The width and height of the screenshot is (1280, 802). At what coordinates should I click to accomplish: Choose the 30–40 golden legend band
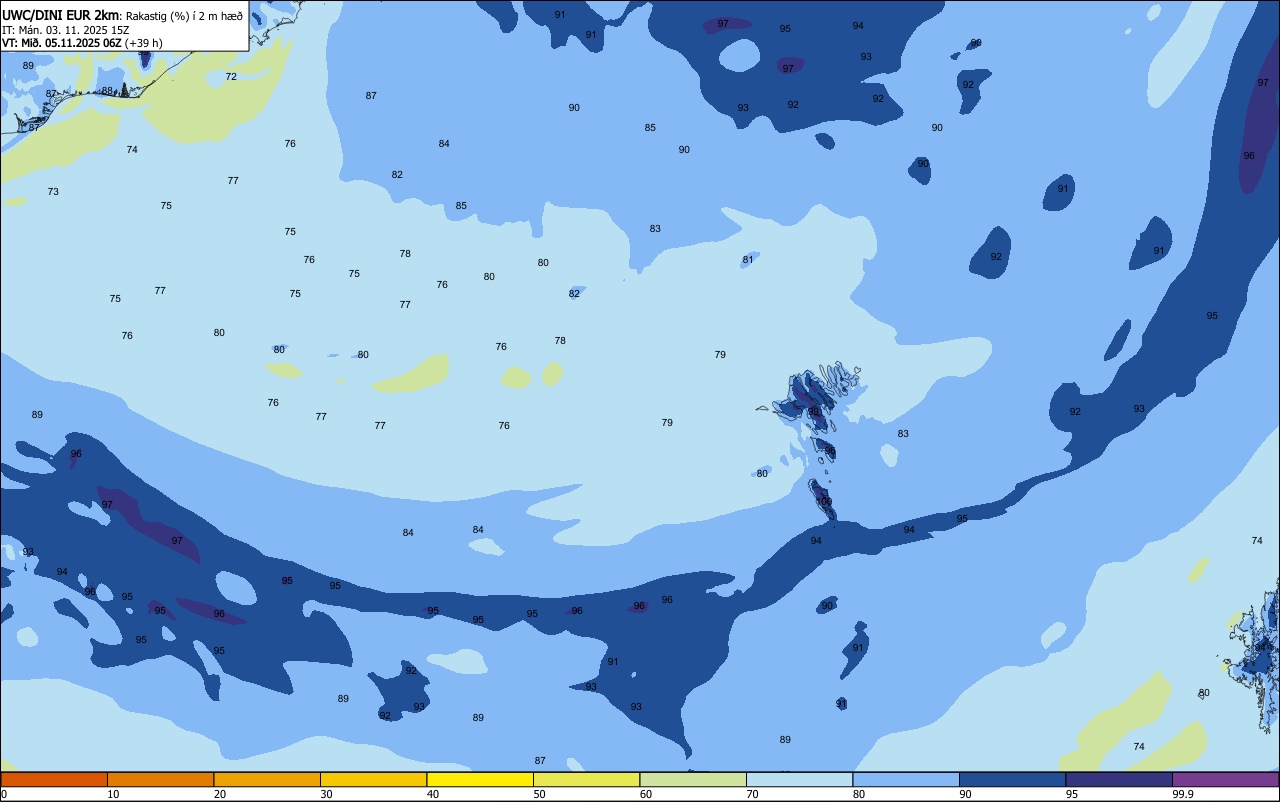(x=373, y=779)
